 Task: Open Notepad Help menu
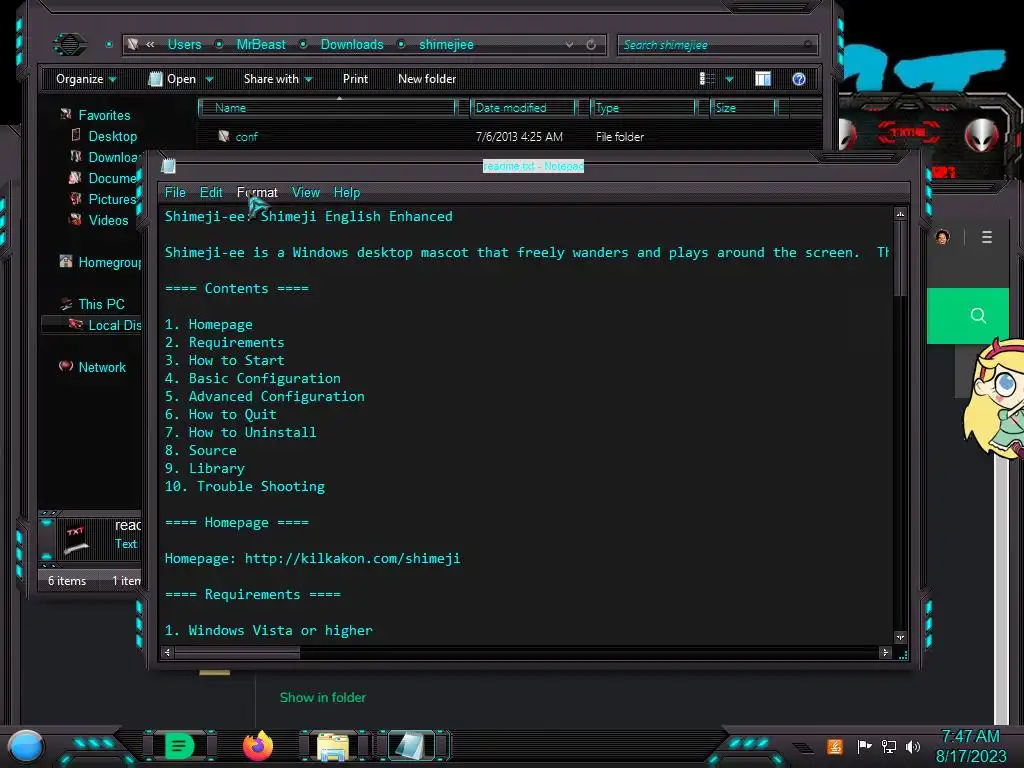click(347, 193)
